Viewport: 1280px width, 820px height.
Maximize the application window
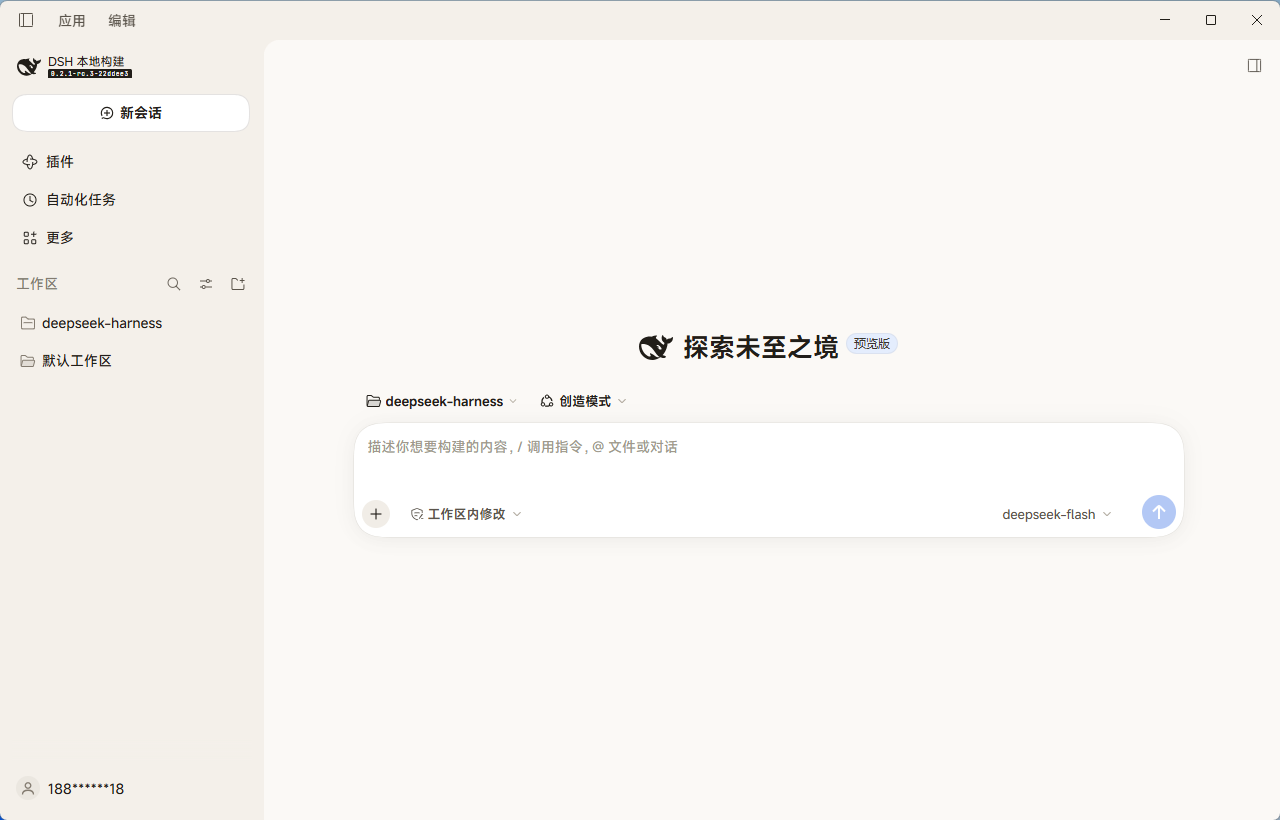1211,20
